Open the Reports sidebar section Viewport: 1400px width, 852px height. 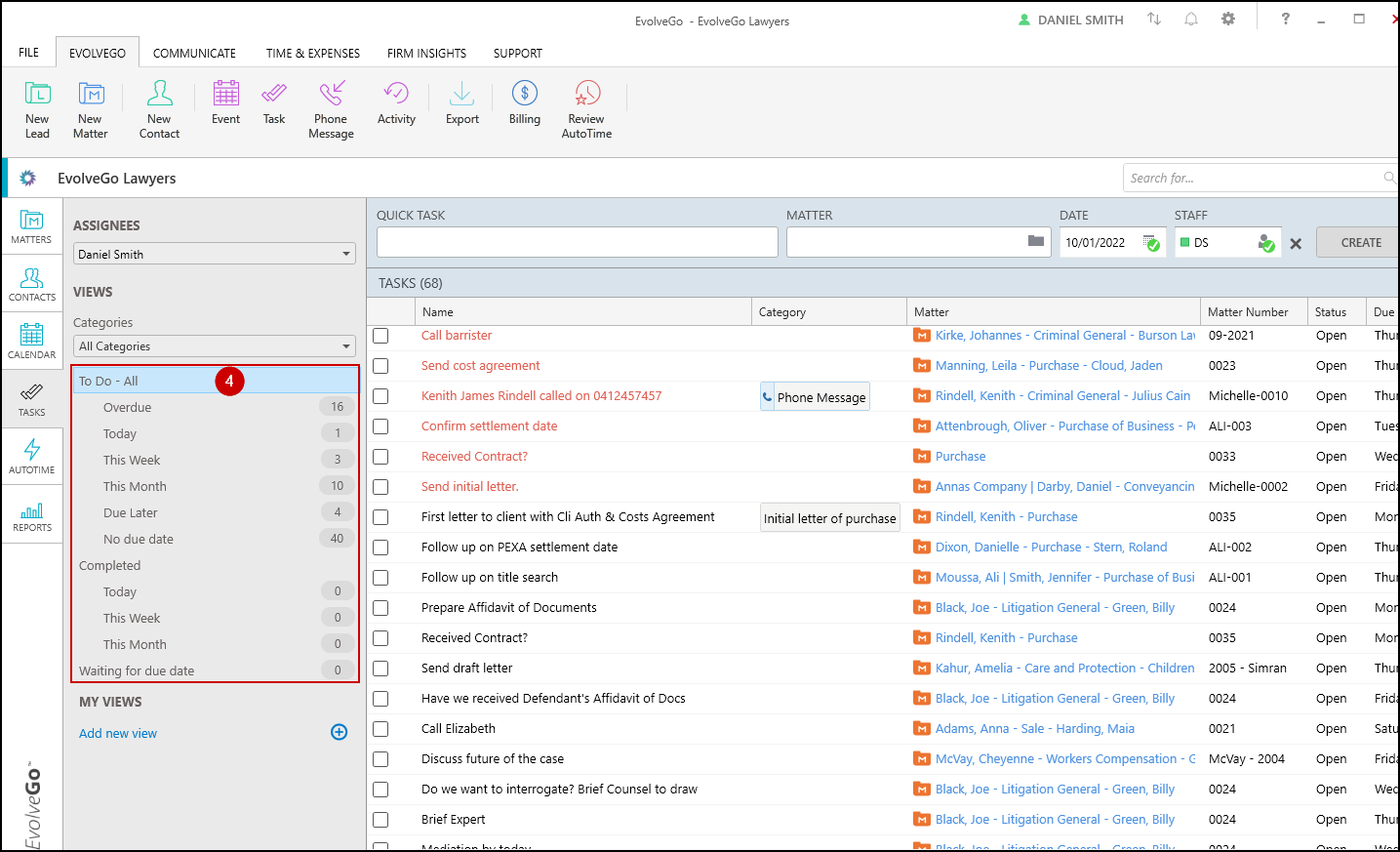[x=31, y=513]
